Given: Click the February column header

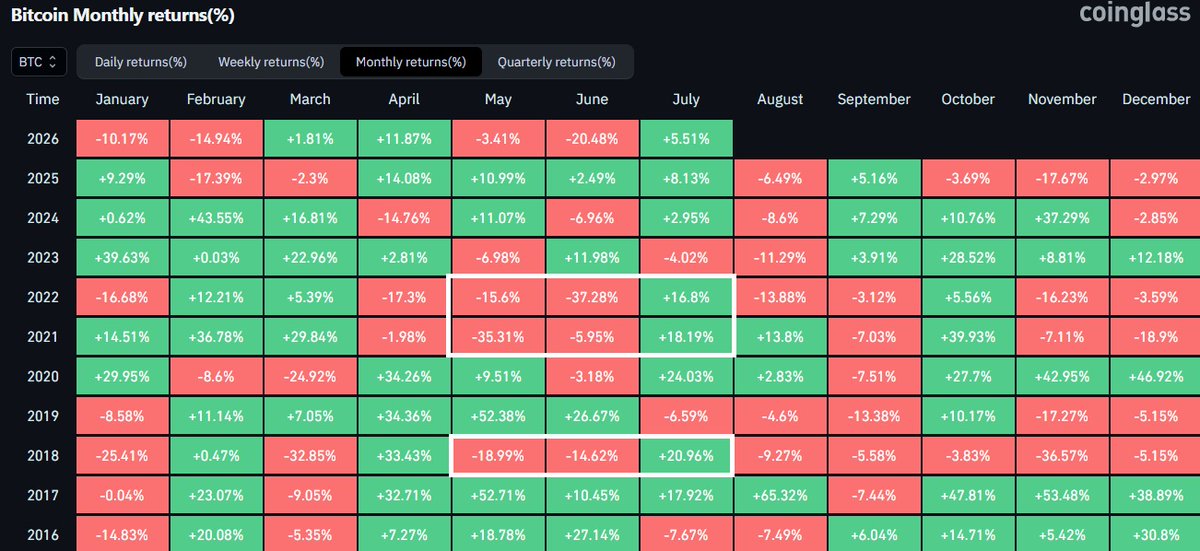Looking at the screenshot, I should (x=216, y=99).
